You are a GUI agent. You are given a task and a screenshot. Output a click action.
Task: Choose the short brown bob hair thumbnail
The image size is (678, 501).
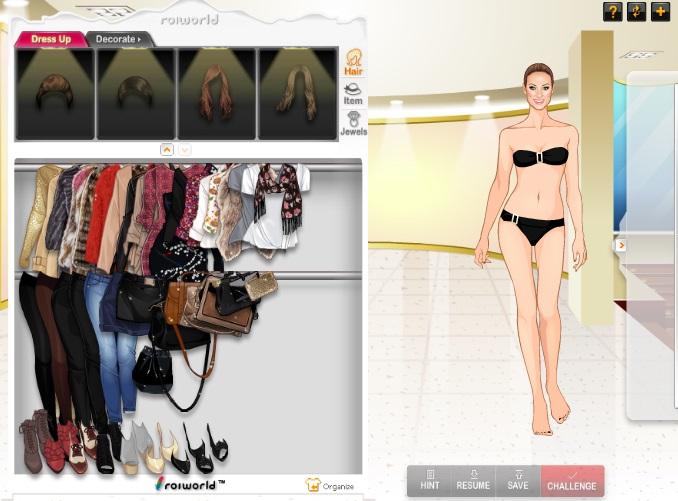(x=55, y=93)
